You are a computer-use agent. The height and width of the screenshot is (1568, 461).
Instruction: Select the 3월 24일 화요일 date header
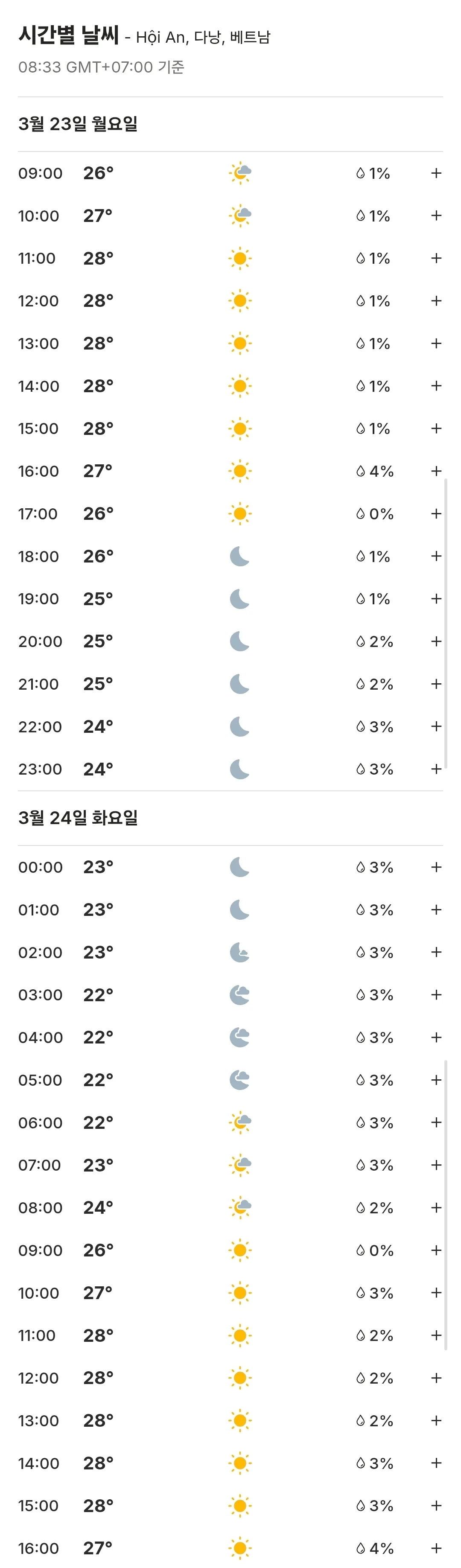point(78,818)
